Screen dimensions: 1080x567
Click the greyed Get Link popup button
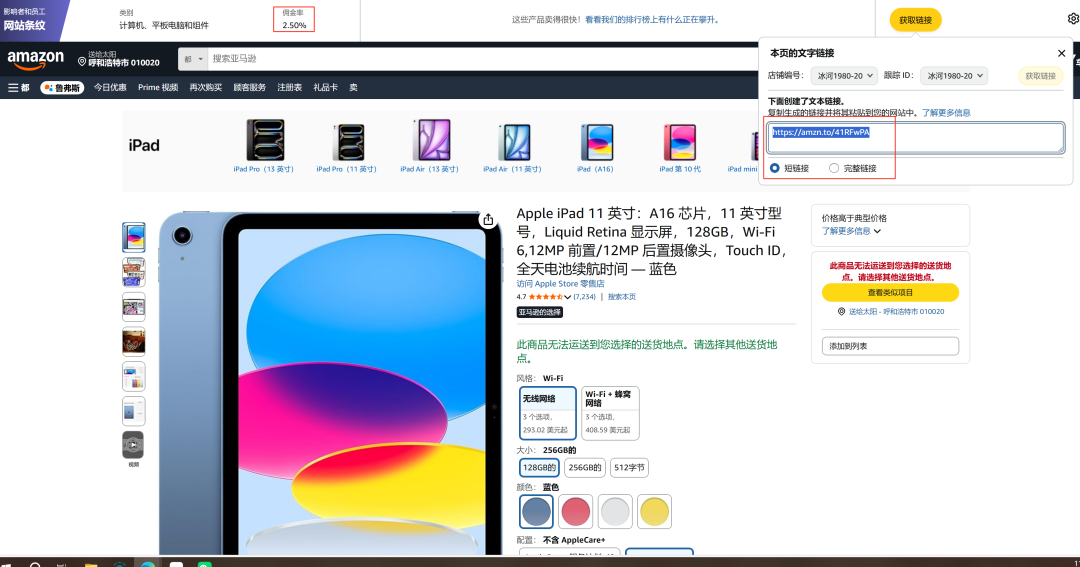click(1040, 76)
